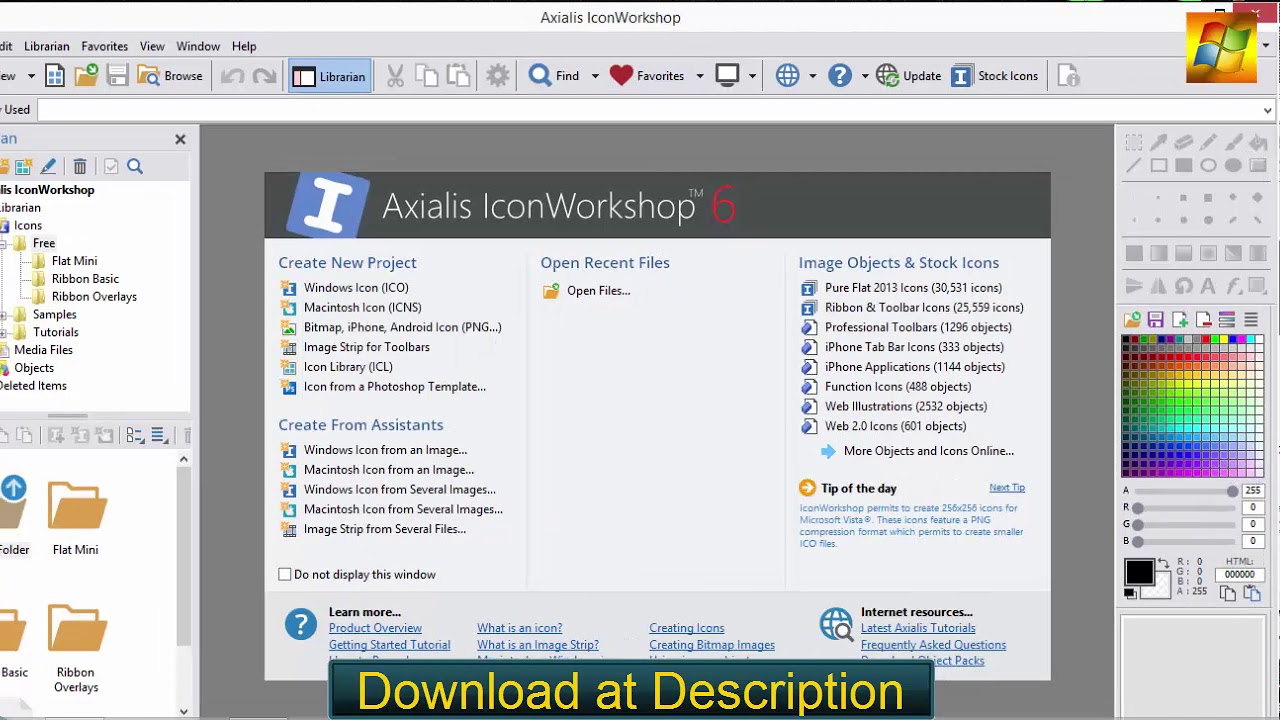Check the Do not display this window option
Viewport: 1280px width, 720px height.
pyautogui.click(x=285, y=574)
